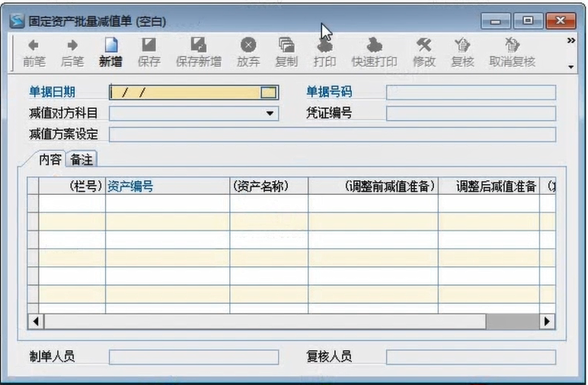Screen dimensions: 588x385
Task: Click the 制单人员 field
Action: [194, 357]
